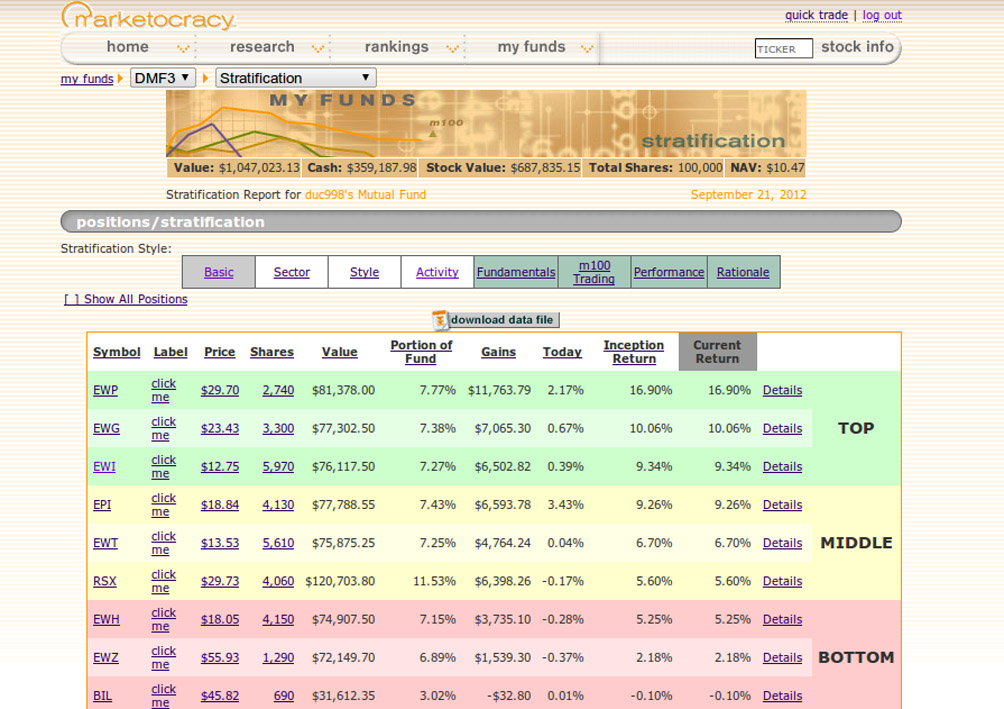
Task: Open the research menu chevron
Action: click(x=318, y=48)
